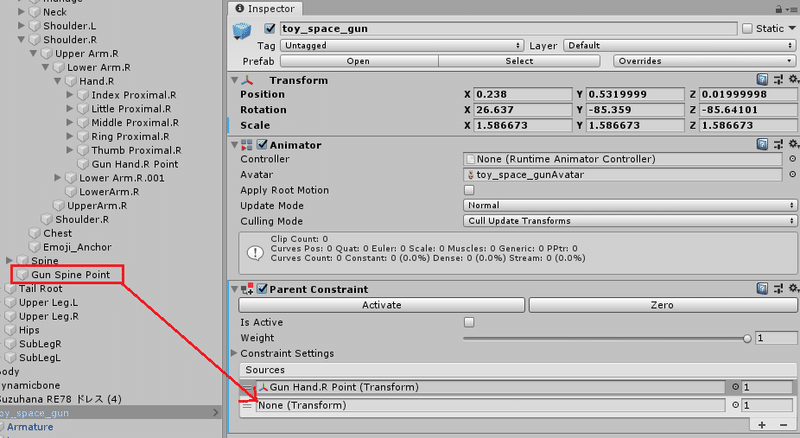Click the object name field toy_space_gun
Image resolution: width=800 pixels, height=438 pixels.
[x=509, y=29]
